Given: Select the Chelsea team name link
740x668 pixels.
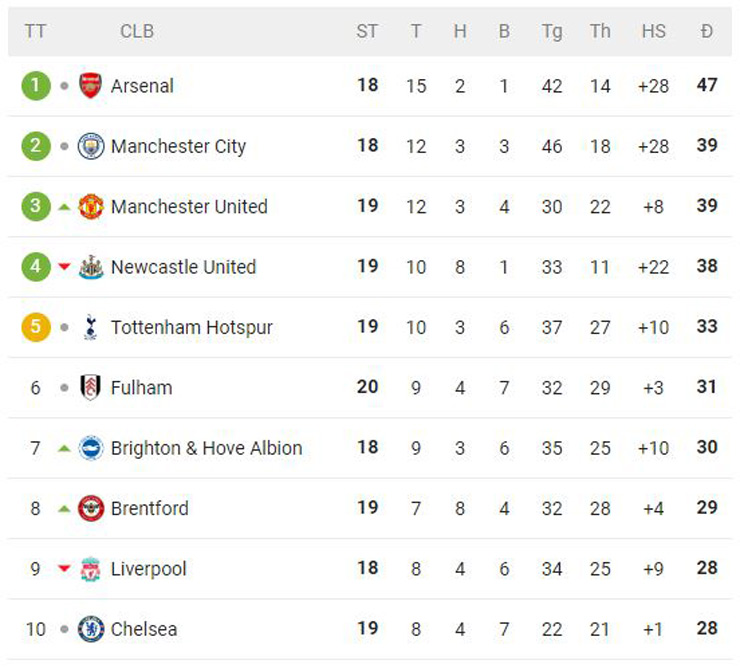Looking at the screenshot, I should tap(144, 629).
